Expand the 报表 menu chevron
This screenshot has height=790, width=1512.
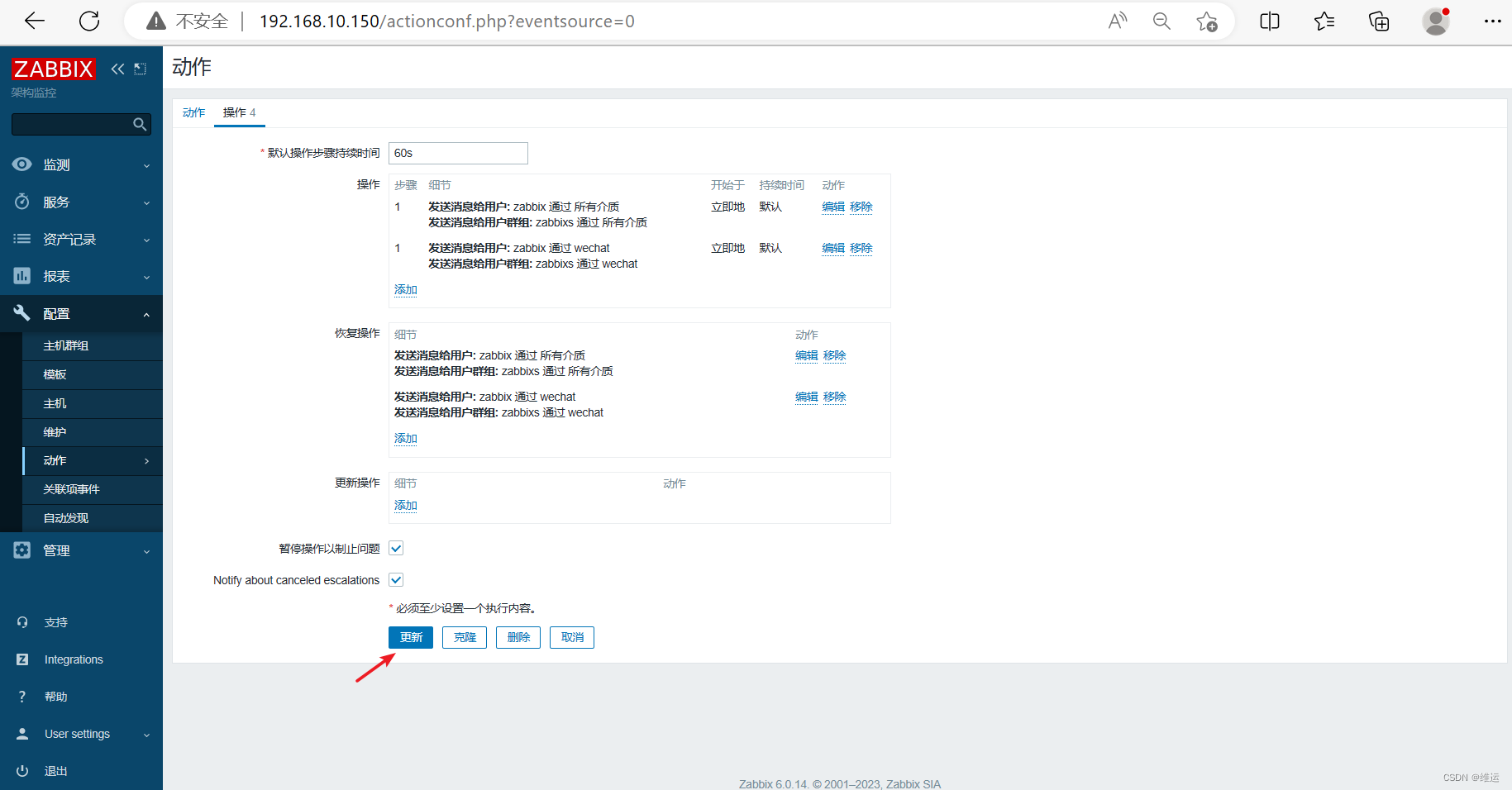coord(146,277)
